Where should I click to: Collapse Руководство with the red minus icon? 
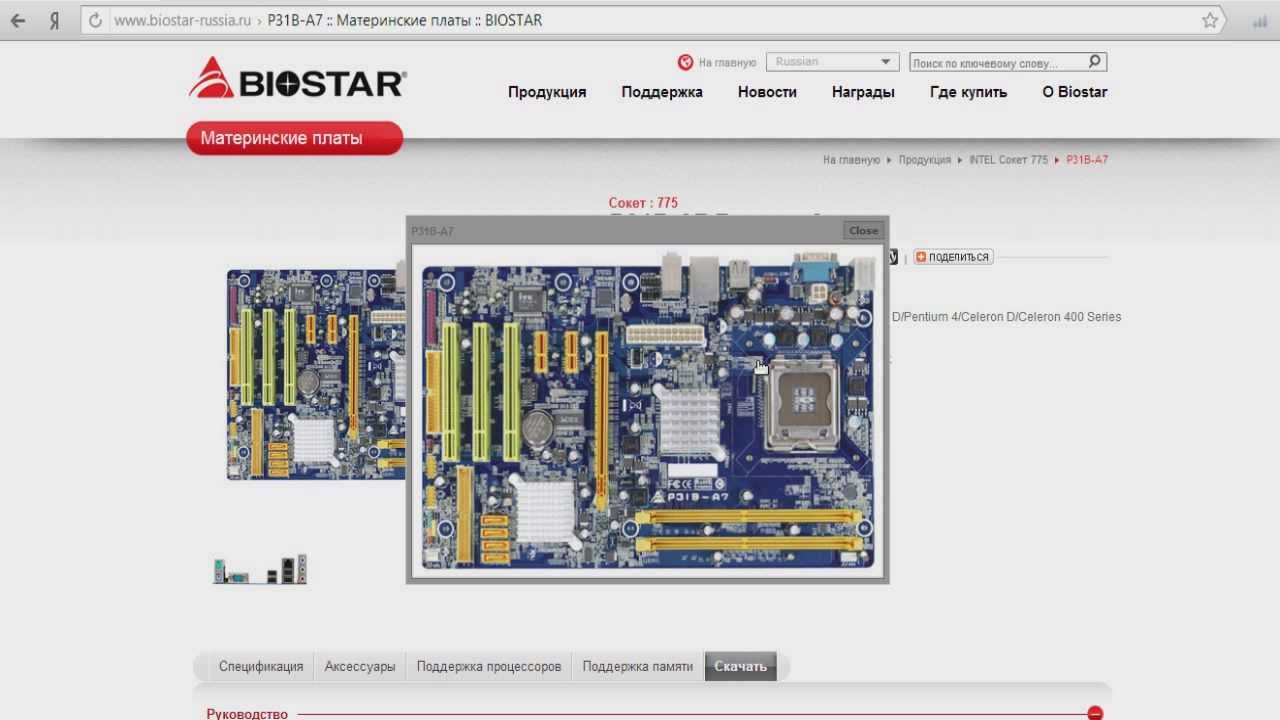click(1095, 713)
